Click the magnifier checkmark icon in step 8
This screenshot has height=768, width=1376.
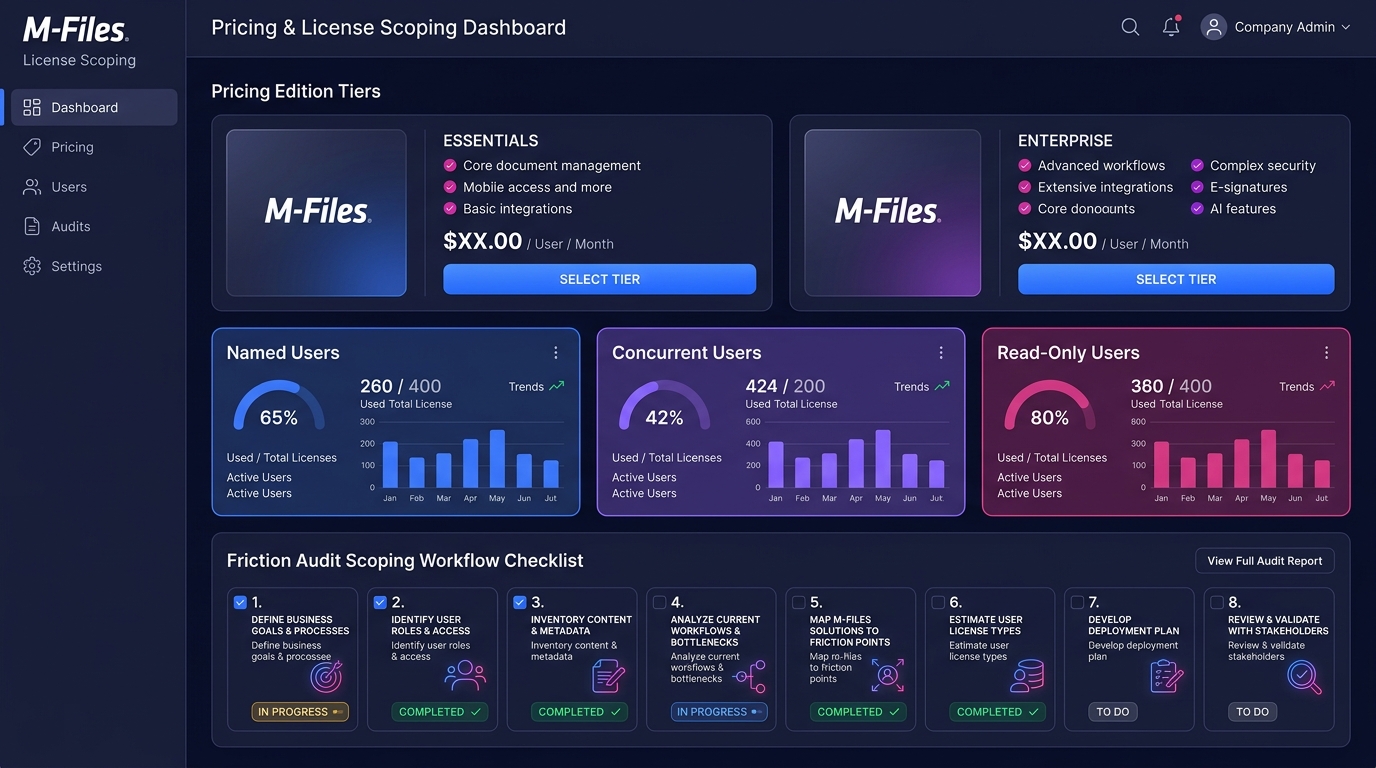click(x=1304, y=677)
